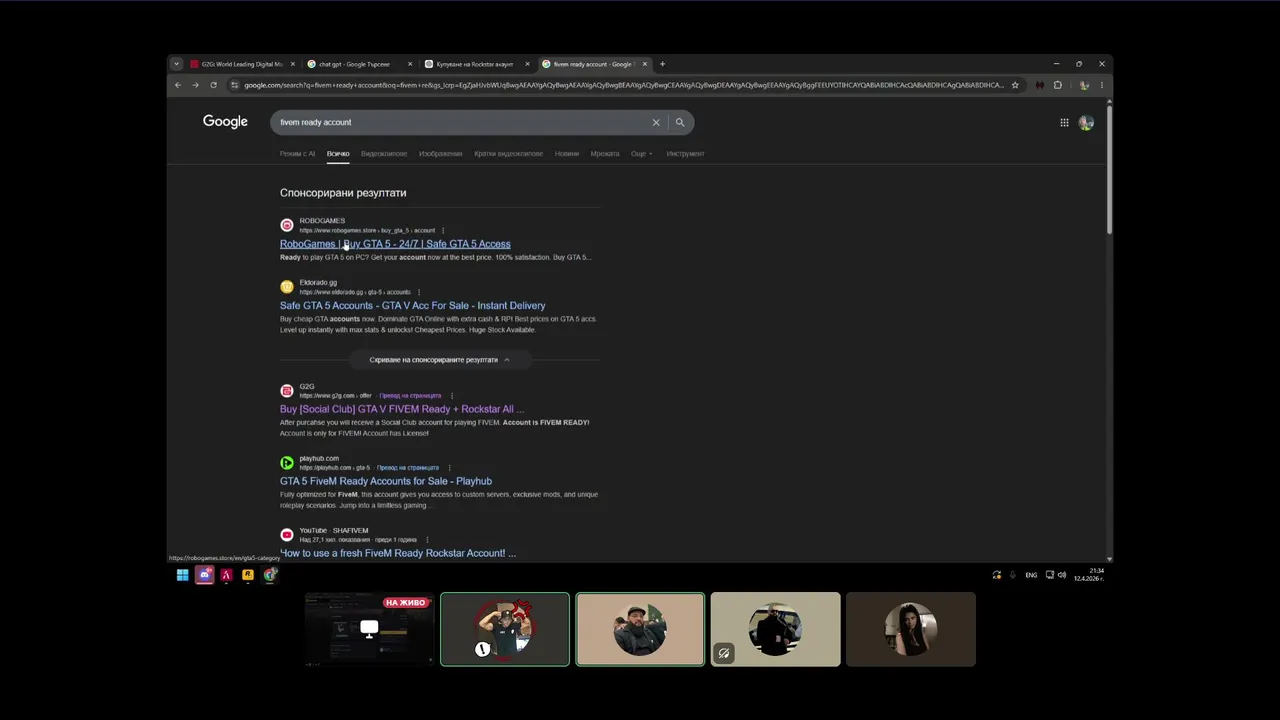Select the Кратки видеоклипове filter
The height and width of the screenshot is (720, 1280).
[508, 154]
